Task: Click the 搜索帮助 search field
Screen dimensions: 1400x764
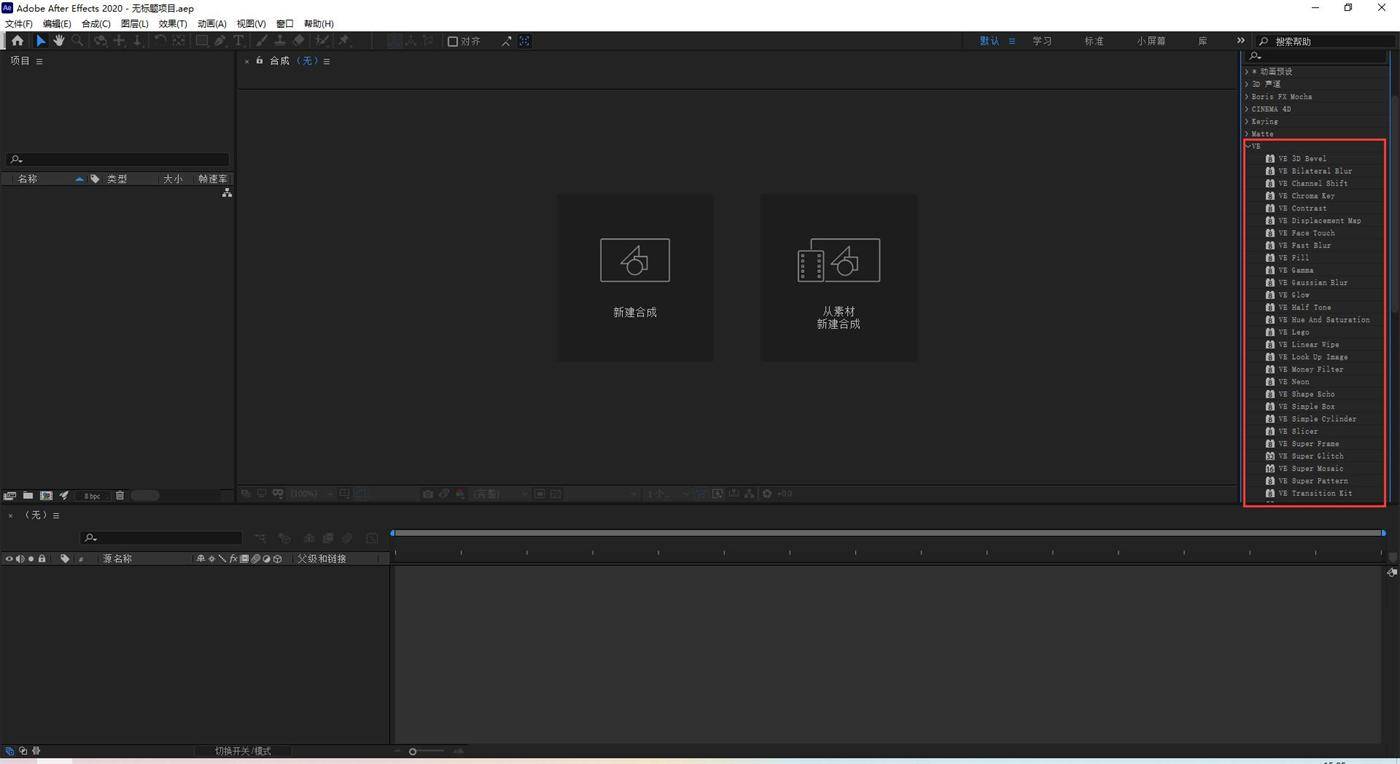Action: pos(1324,41)
